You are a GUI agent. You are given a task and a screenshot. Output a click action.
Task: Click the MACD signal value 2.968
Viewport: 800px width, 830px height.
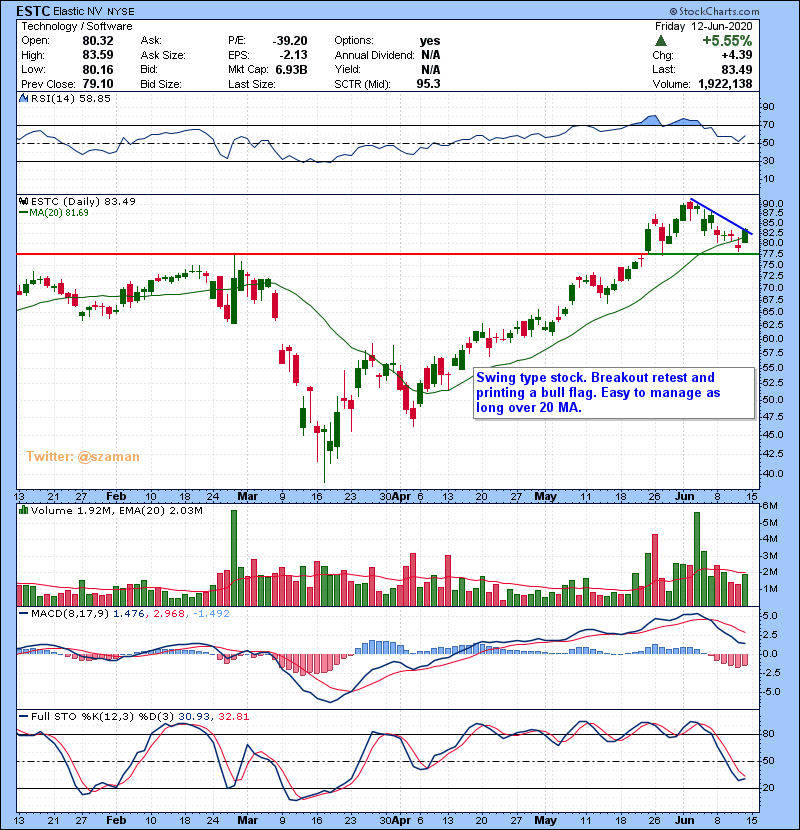(x=169, y=614)
